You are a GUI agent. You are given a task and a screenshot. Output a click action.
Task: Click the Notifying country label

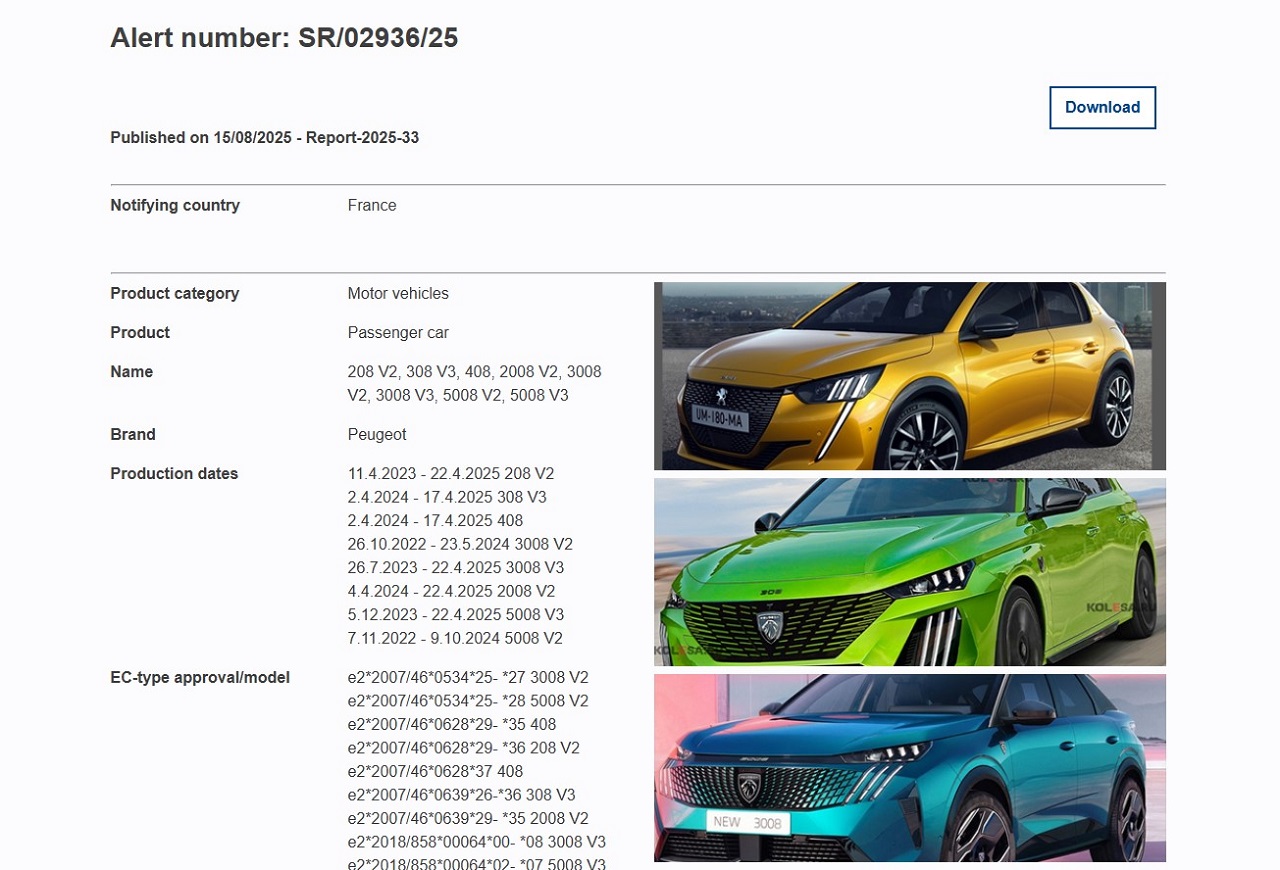175,206
